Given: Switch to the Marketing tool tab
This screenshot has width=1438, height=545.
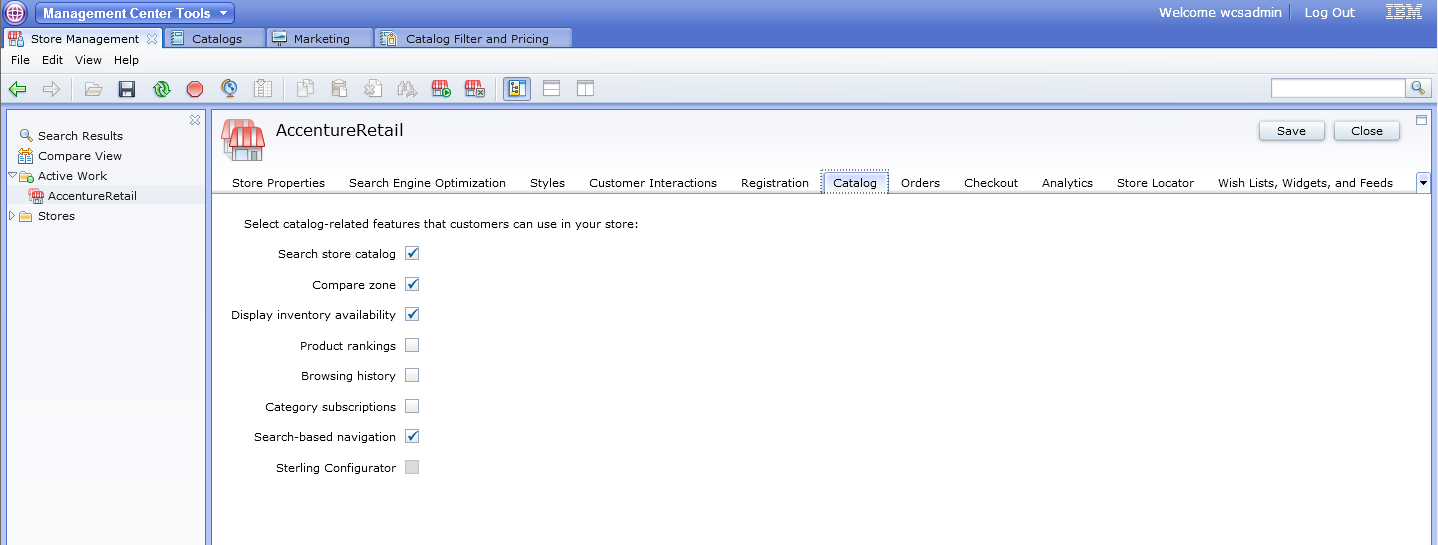Looking at the screenshot, I should (321, 38).
